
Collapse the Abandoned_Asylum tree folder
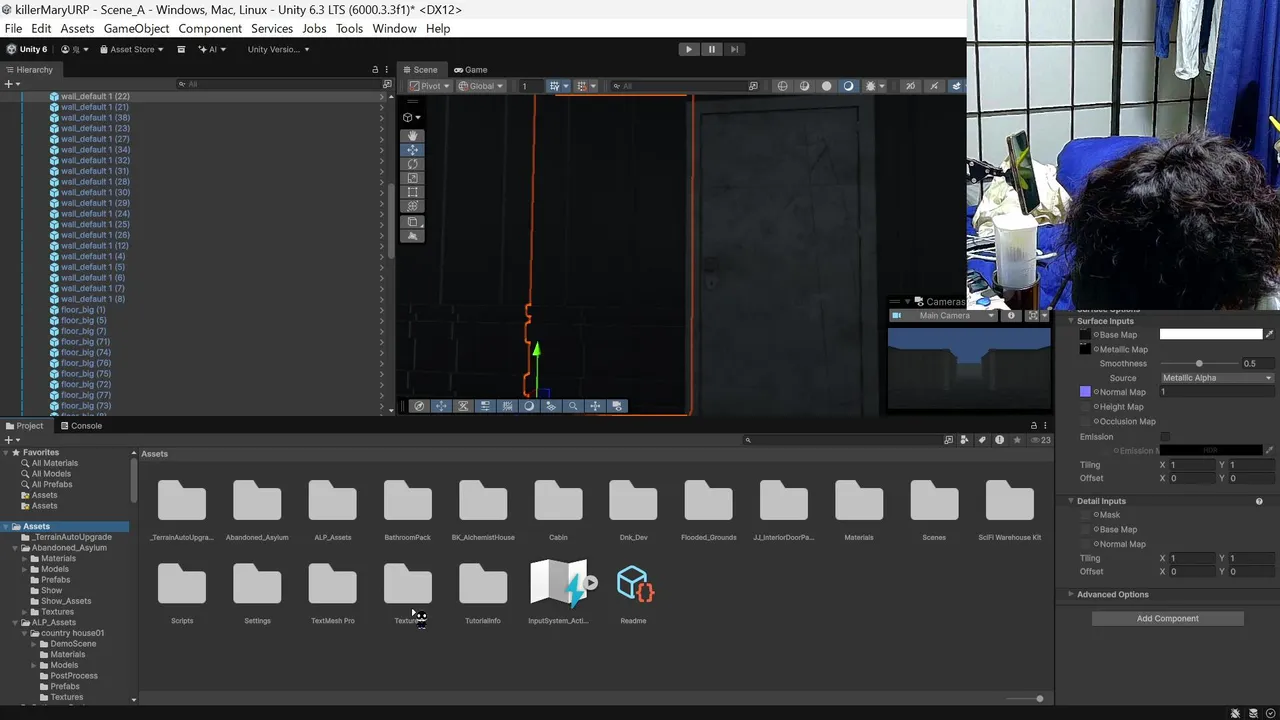pyautogui.click(x=16, y=548)
